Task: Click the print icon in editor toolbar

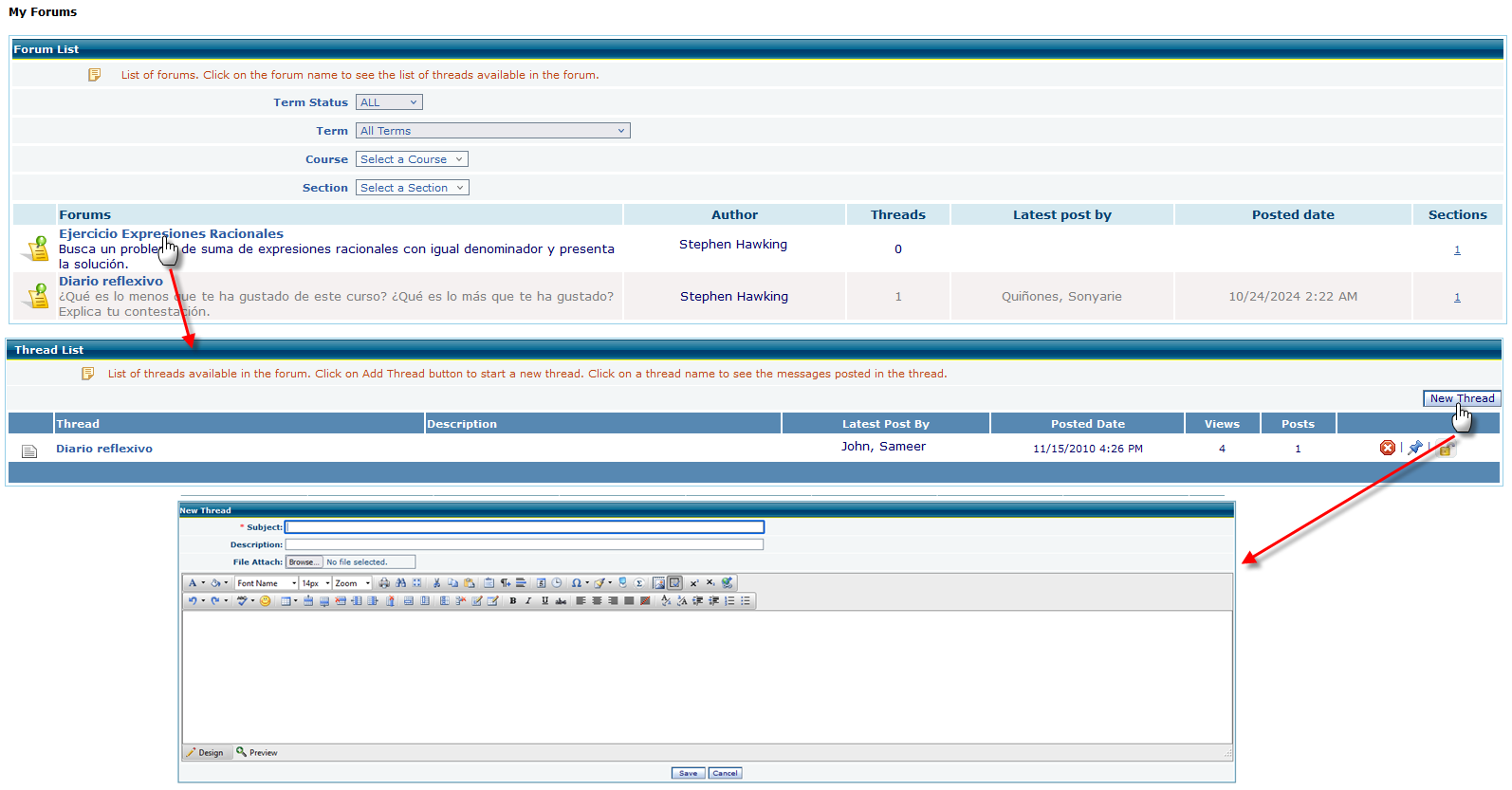Action: 384,583
